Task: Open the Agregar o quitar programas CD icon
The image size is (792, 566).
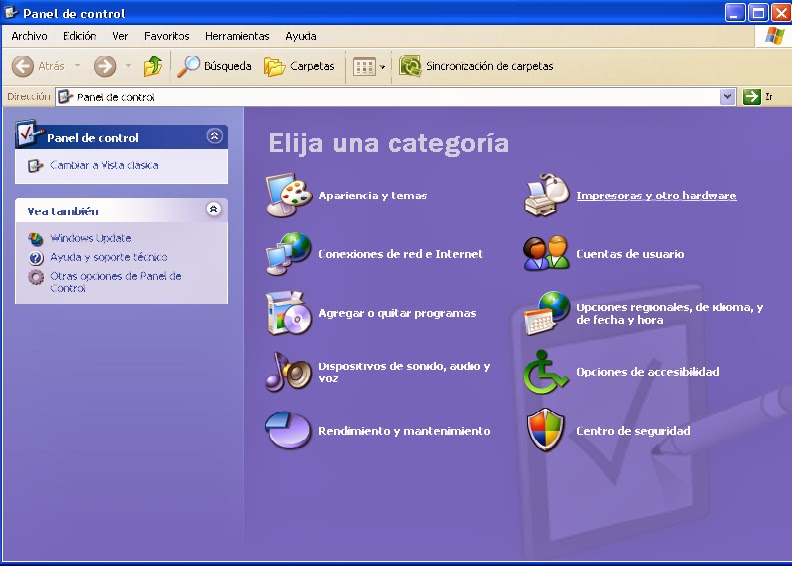Action: (288, 313)
